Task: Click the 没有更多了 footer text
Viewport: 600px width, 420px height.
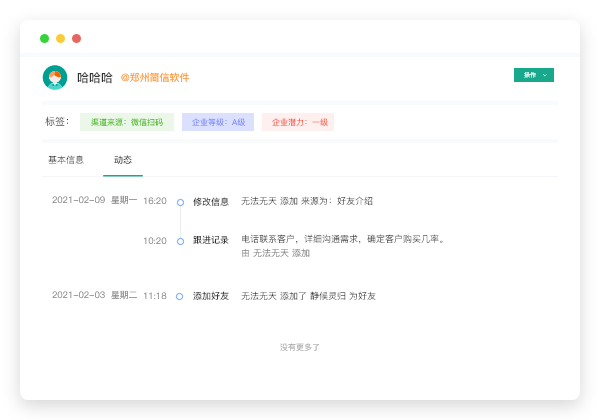Action: point(300,347)
